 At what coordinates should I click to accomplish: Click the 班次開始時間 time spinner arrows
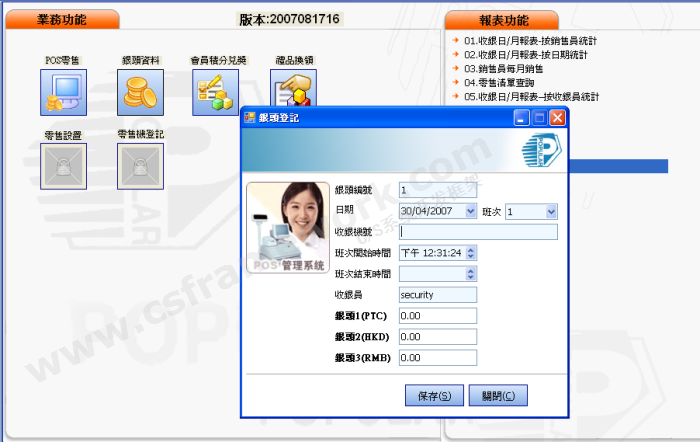click(471, 253)
